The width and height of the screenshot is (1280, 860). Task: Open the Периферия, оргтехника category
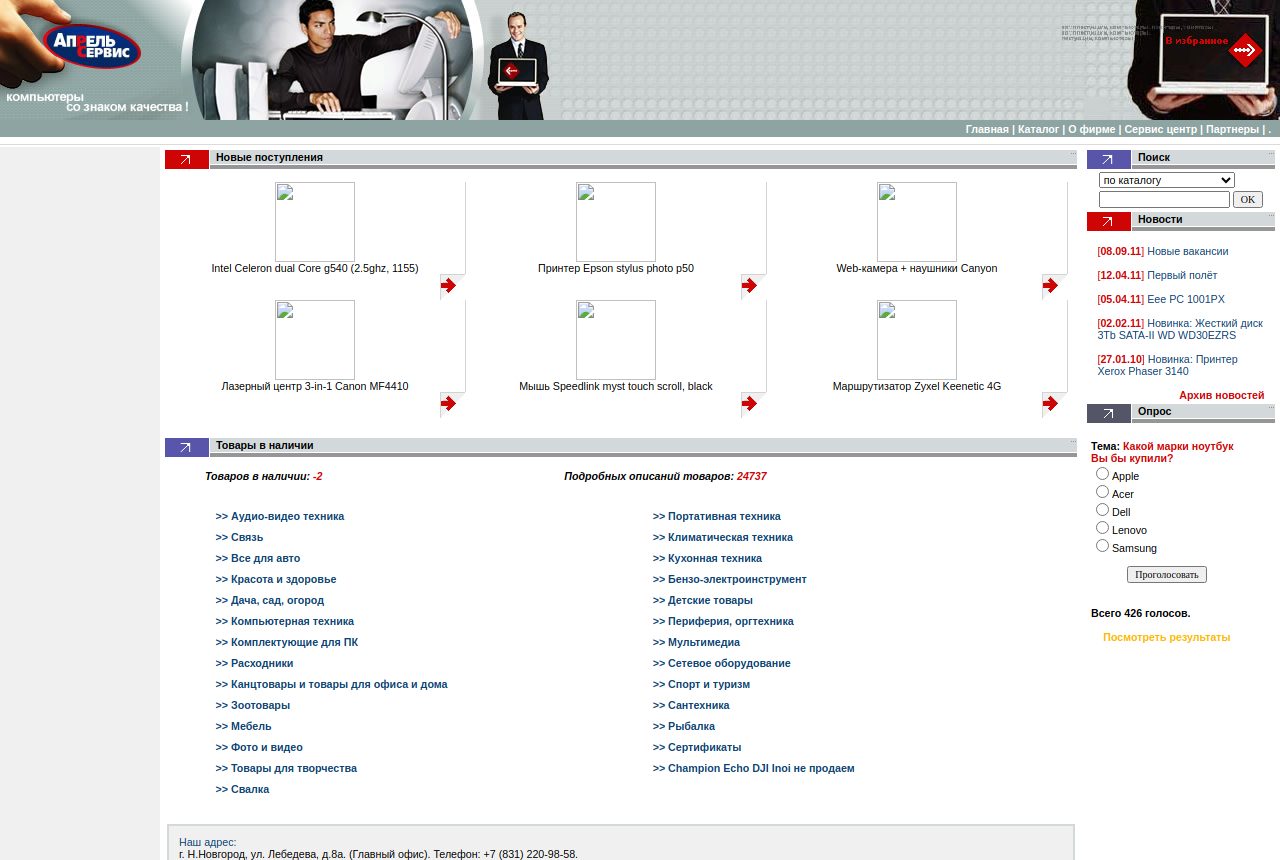click(723, 621)
